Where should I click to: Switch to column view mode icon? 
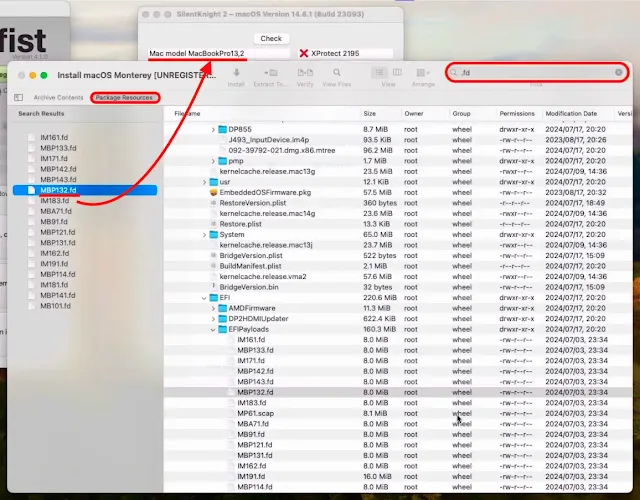click(397, 73)
